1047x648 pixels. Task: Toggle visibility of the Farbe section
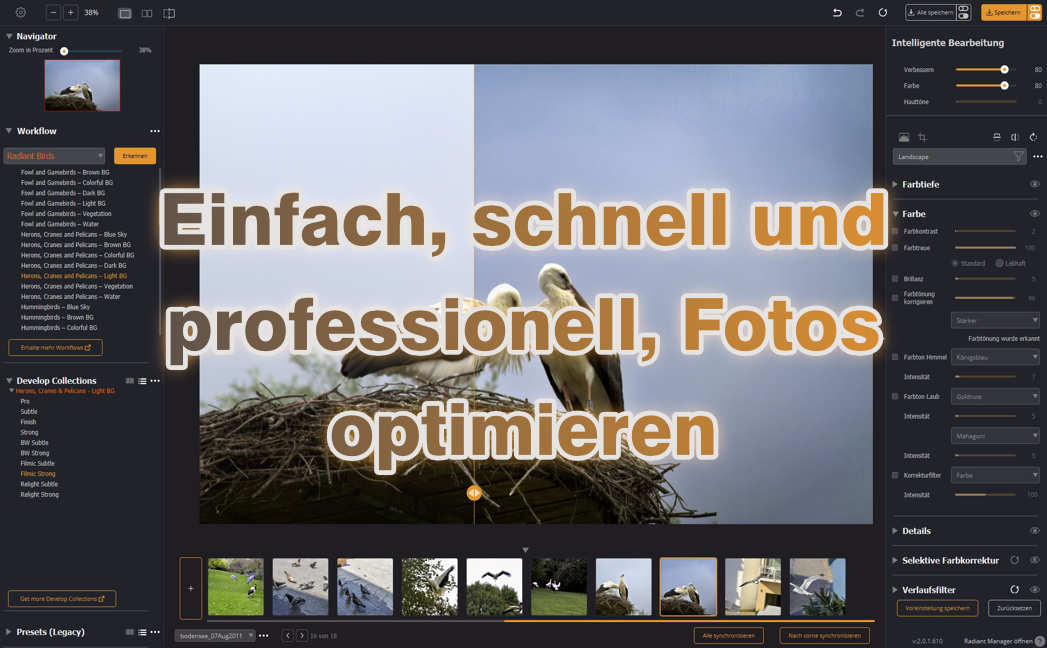point(1034,213)
